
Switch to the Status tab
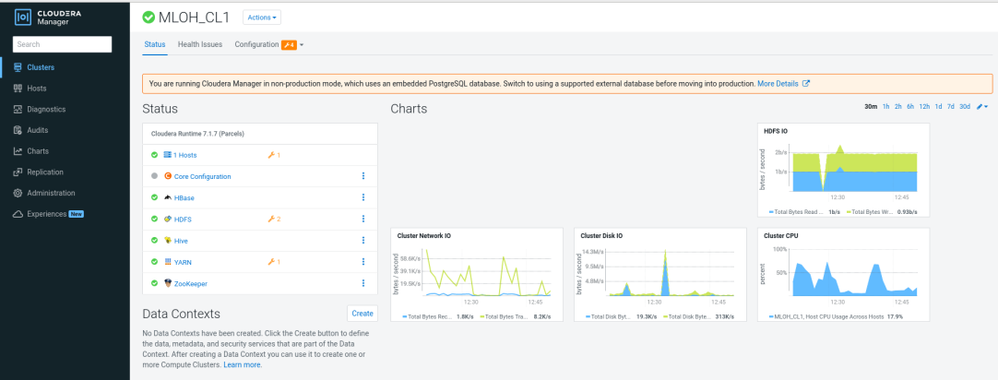(155, 45)
